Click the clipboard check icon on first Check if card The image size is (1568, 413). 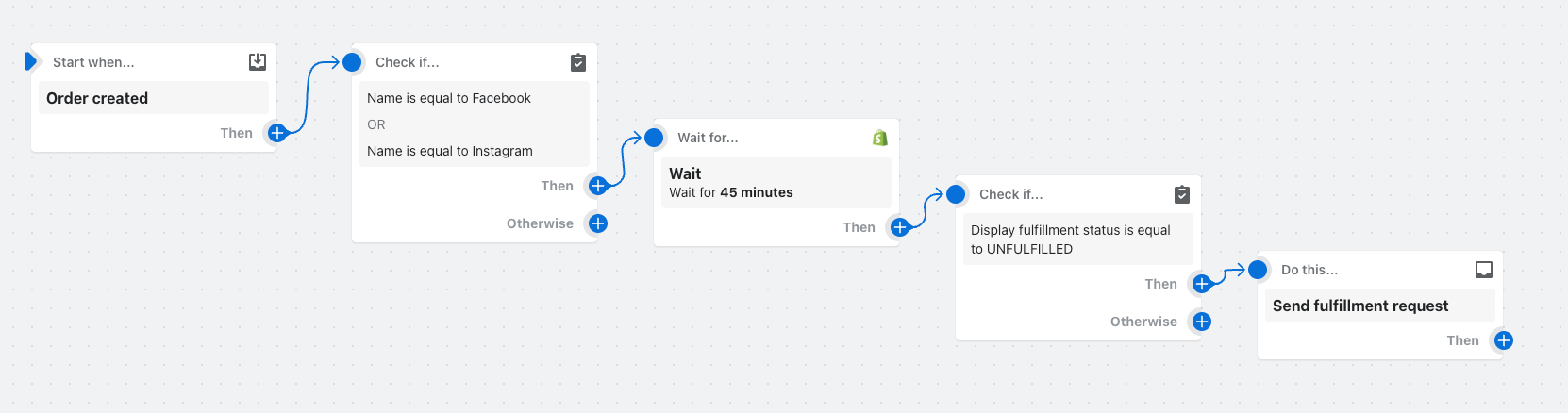coord(578,62)
